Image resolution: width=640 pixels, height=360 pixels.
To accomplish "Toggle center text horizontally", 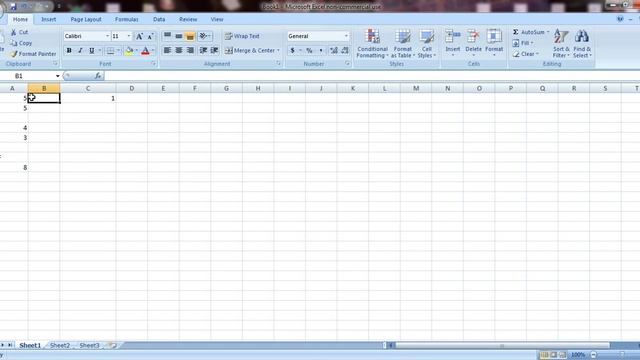I will 178,50.
